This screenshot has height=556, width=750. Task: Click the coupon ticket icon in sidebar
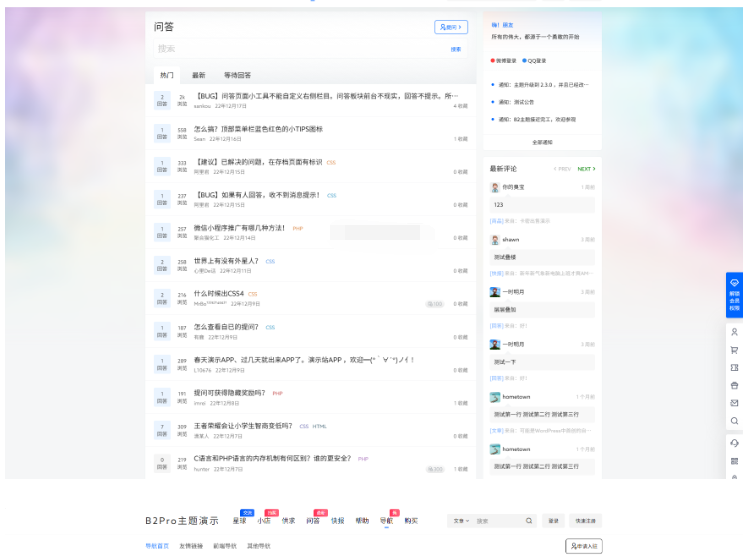734,367
